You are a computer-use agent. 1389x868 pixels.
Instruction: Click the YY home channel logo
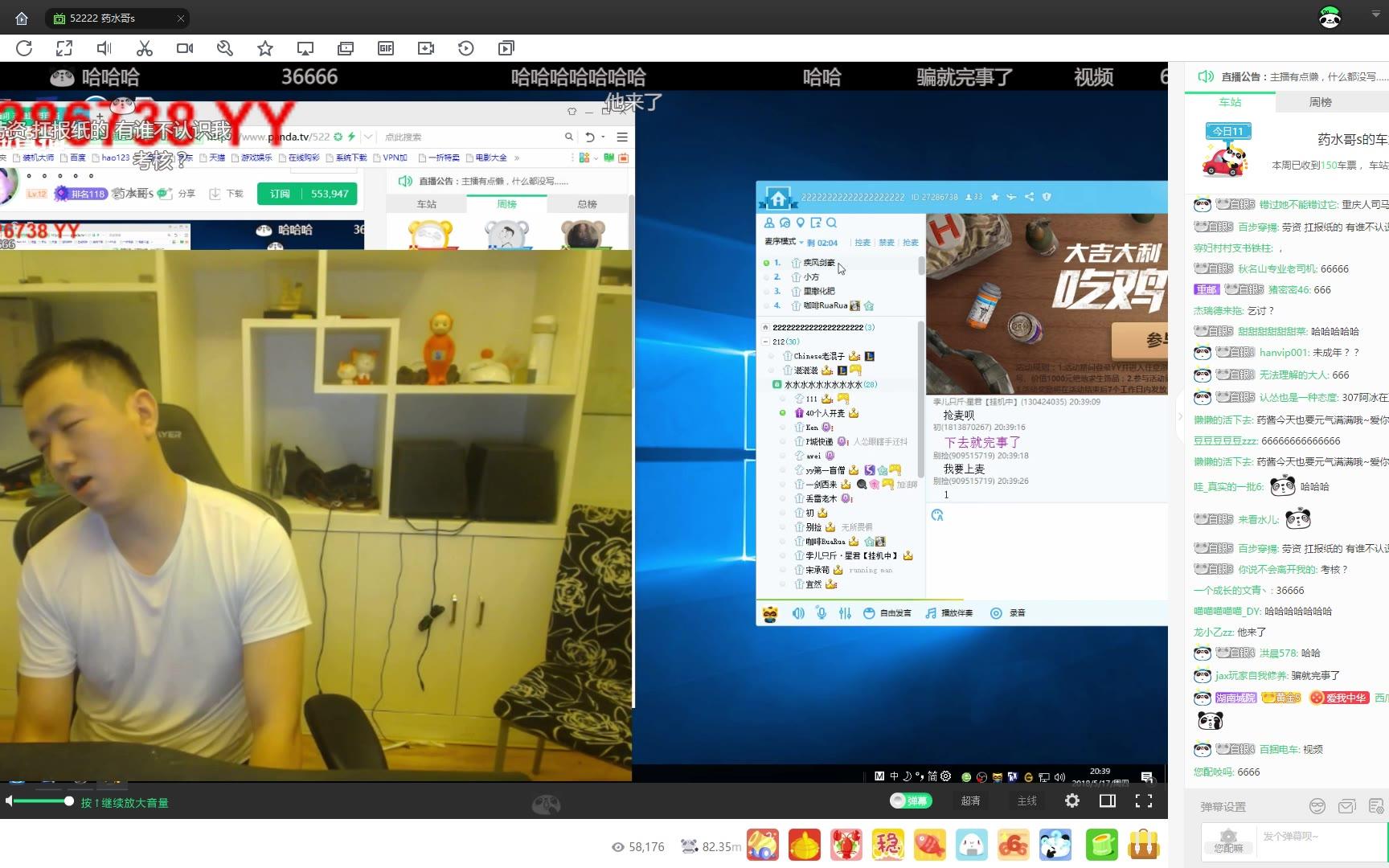[x=778, y=197]
